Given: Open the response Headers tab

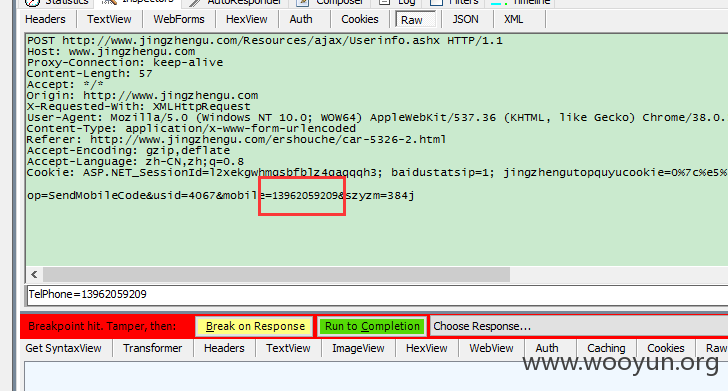Looking at the screenshot, I should tap(224, 348).
